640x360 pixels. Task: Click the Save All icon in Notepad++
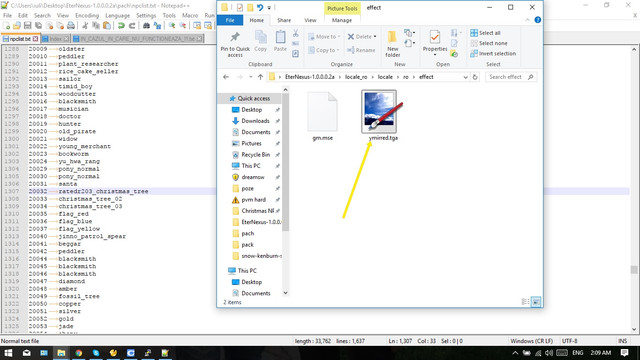click(38, 26)
